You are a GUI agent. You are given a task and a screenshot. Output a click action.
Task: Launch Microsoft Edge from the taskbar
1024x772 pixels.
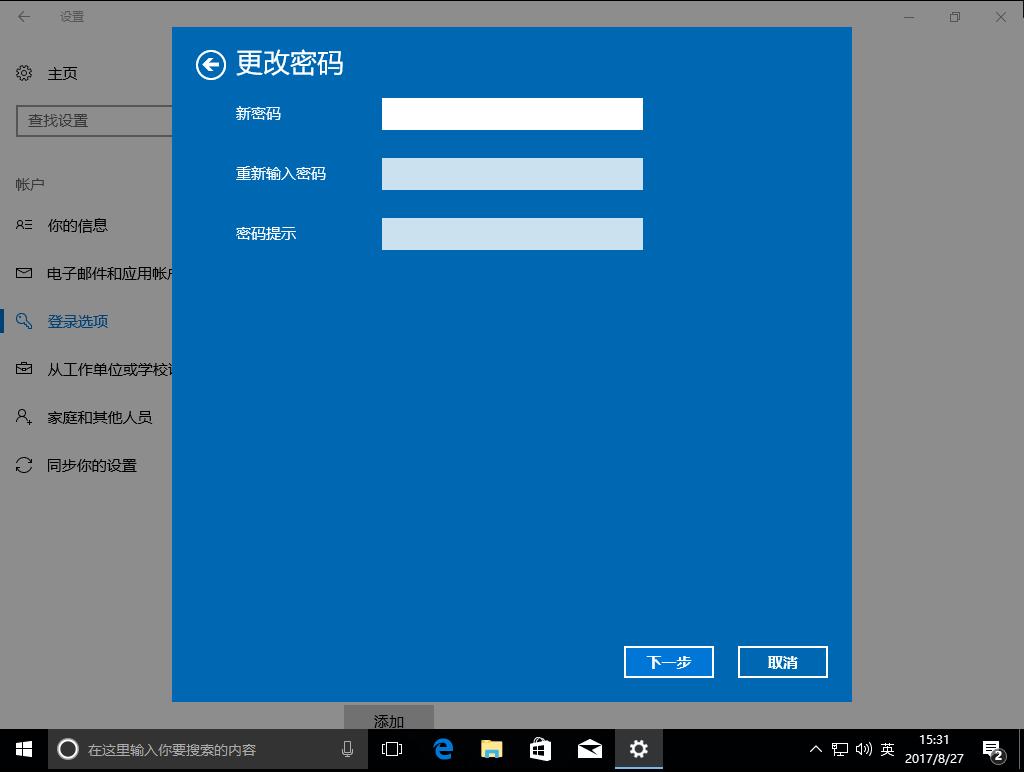click(440, 748)
